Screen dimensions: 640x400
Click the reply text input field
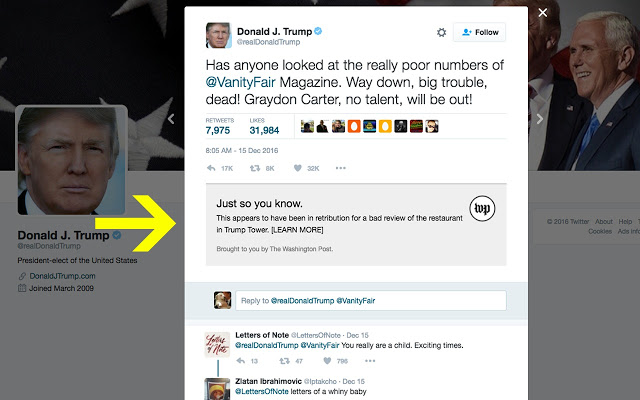pos(371,301)
